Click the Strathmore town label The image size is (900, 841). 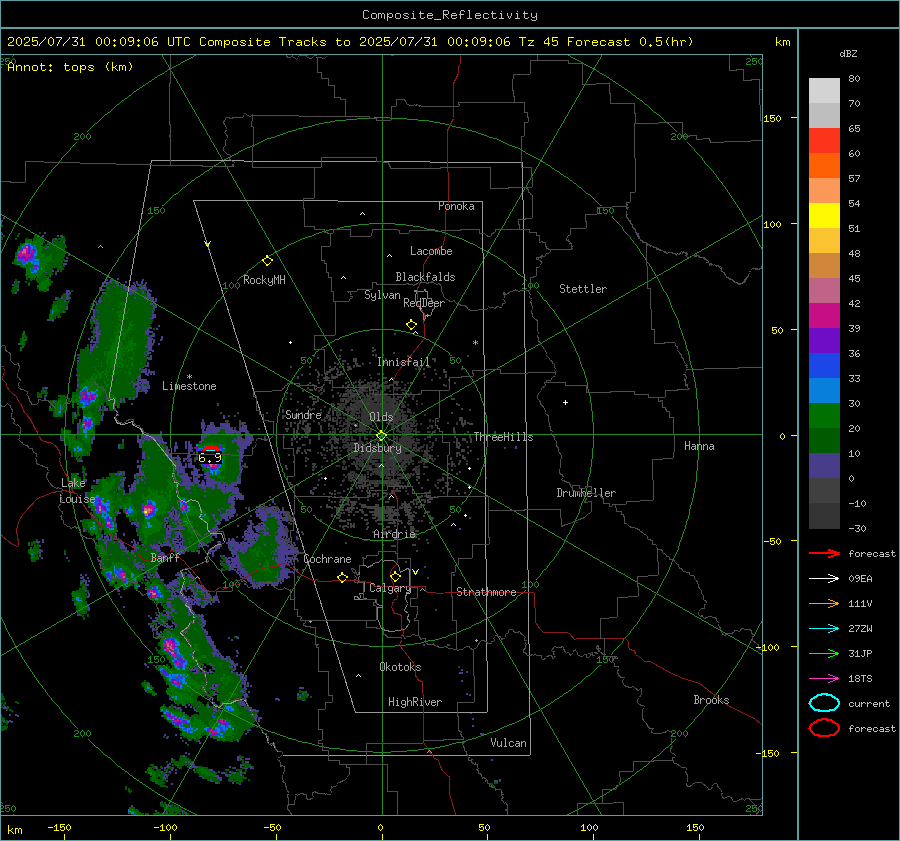(x=486, y=592)
